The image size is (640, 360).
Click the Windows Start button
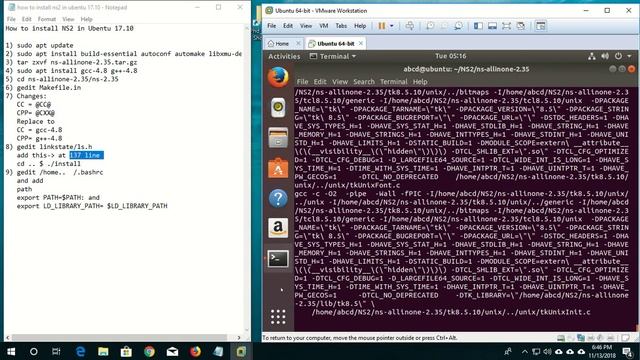point(11,351)
